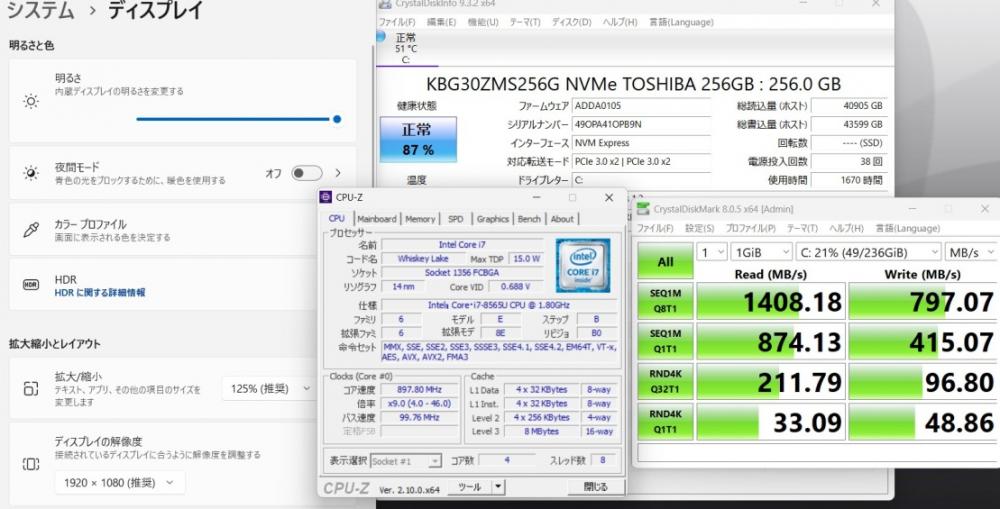Open プロファイル(P) menu in CrystalDiskMark
1000x509 pixels.
tap(750, 228)
